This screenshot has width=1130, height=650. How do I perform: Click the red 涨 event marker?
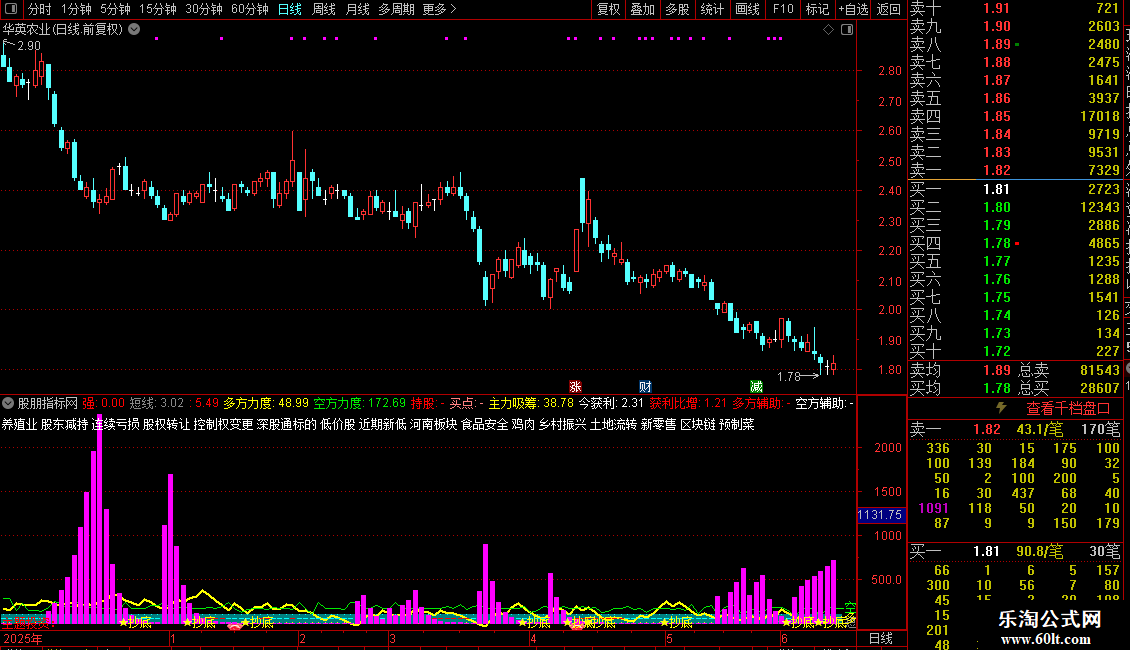pos(575,387)
